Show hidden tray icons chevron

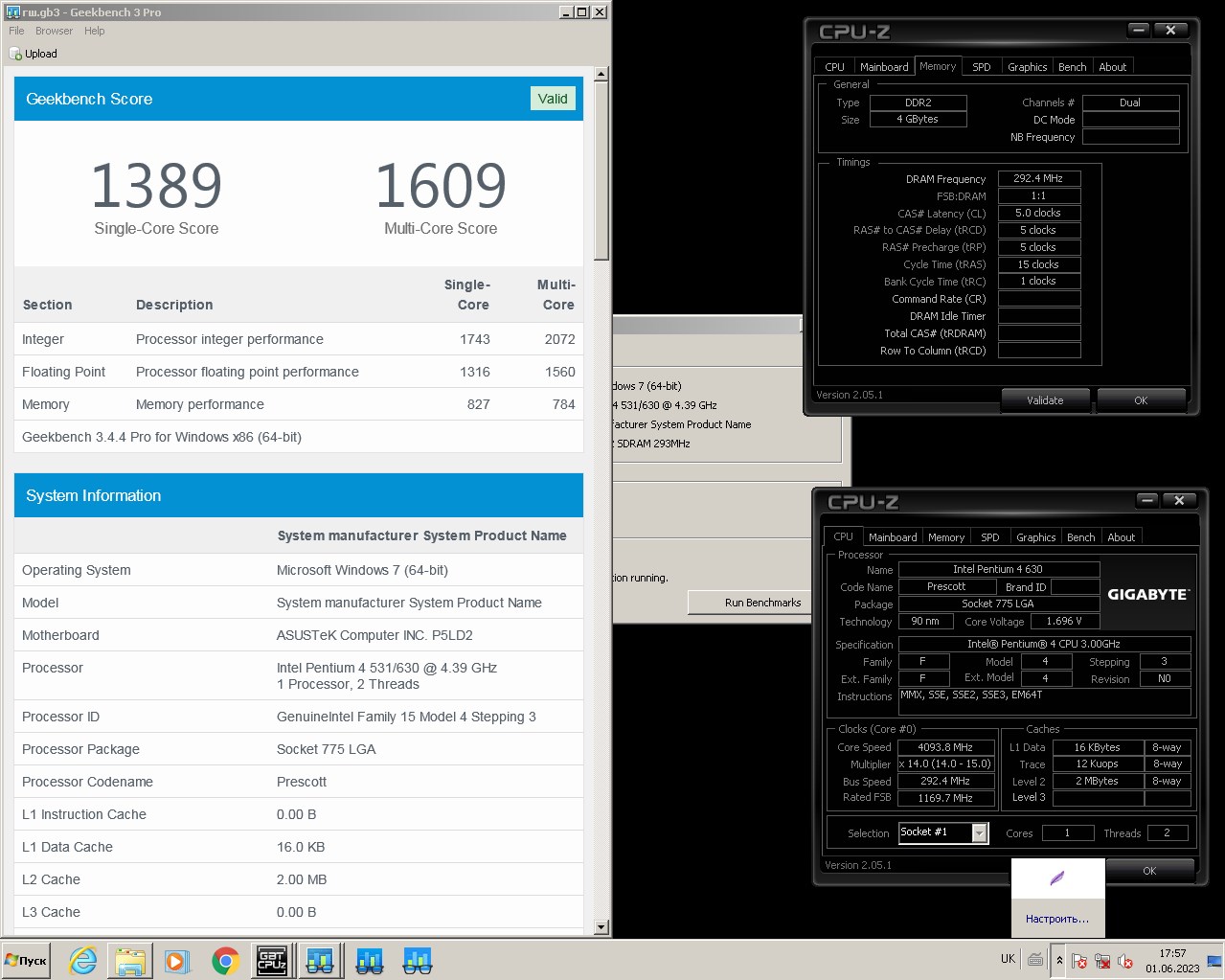point(1059,959)
